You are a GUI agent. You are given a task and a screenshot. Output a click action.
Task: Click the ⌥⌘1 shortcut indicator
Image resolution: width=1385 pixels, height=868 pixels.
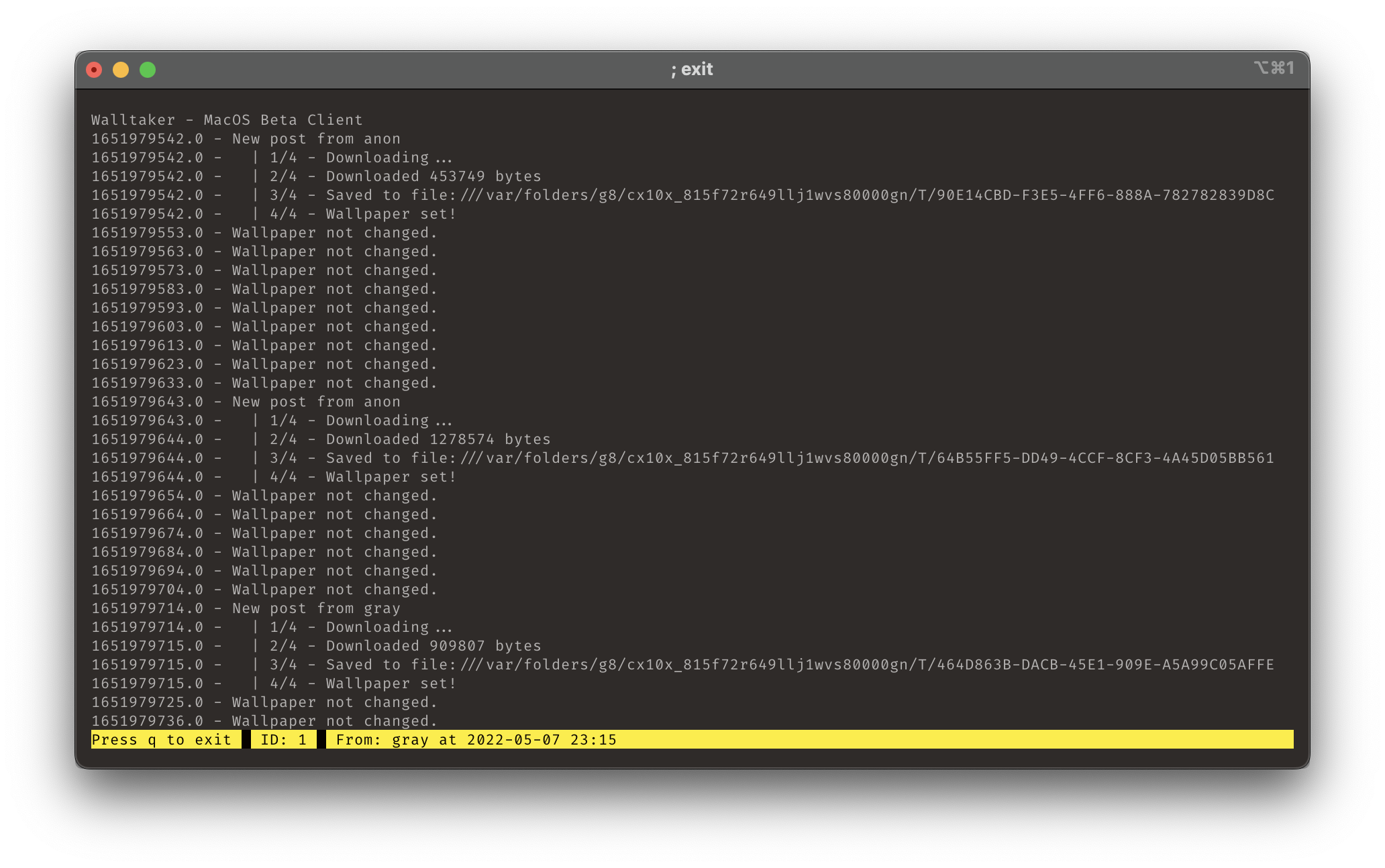coord(1273,68)
